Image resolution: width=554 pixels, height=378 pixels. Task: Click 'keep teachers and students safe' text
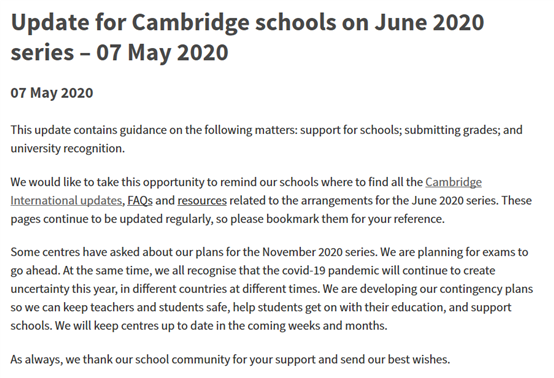pyautogui.click(x=146, y=307)
